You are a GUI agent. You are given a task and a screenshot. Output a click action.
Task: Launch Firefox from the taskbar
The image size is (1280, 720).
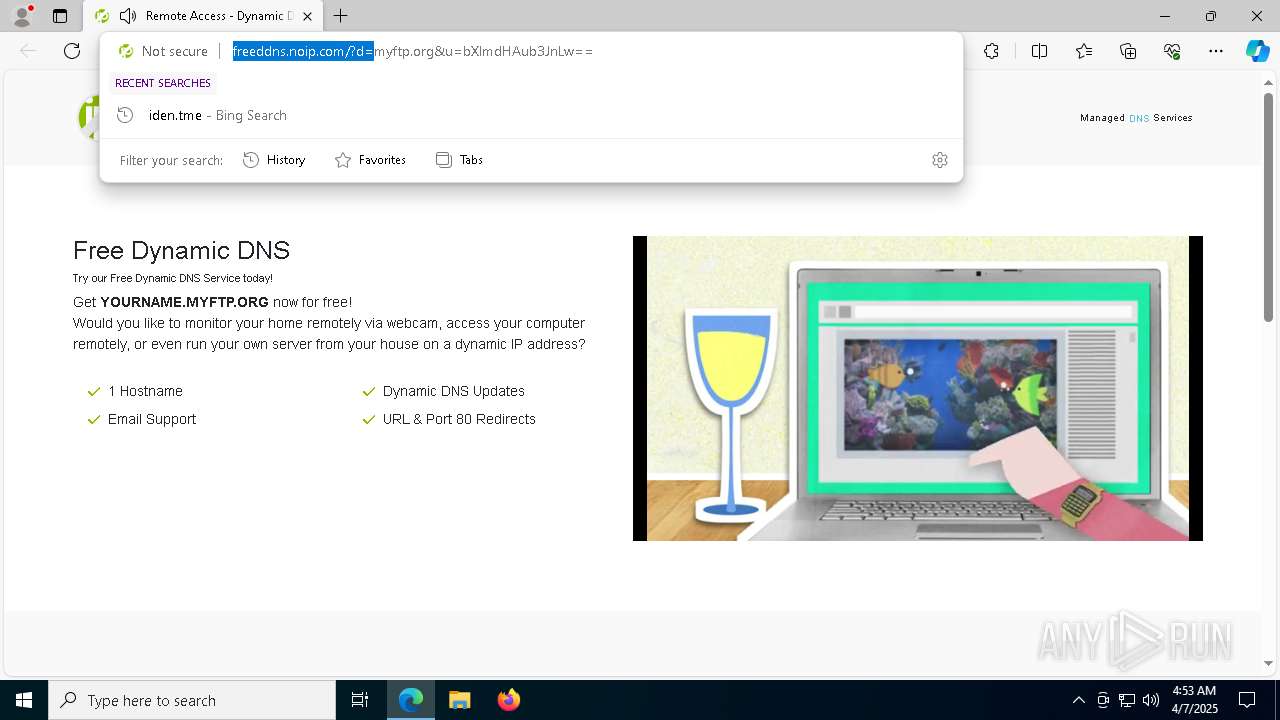pyautogui.click(x=509, y=700)
